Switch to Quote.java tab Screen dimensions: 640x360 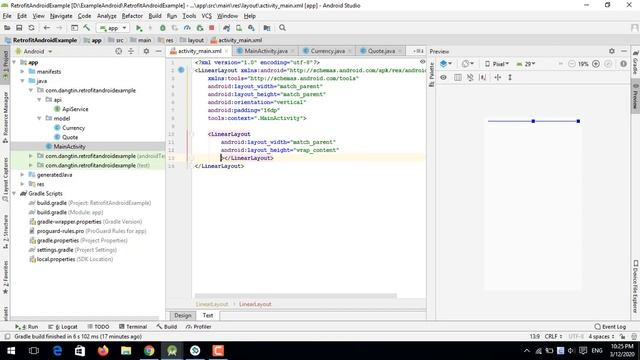381,51
